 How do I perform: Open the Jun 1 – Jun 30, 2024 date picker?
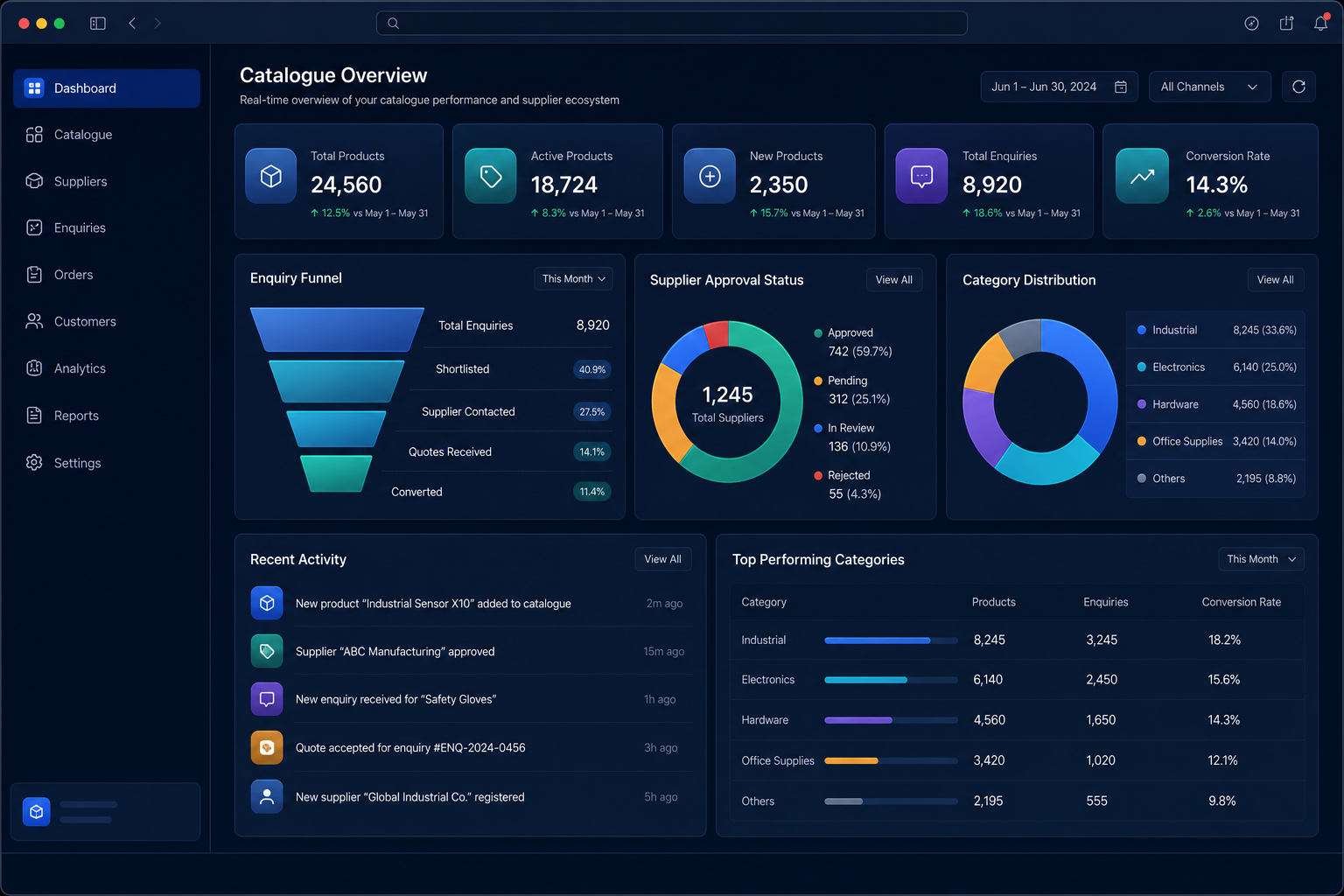(x=1059, y=87)
